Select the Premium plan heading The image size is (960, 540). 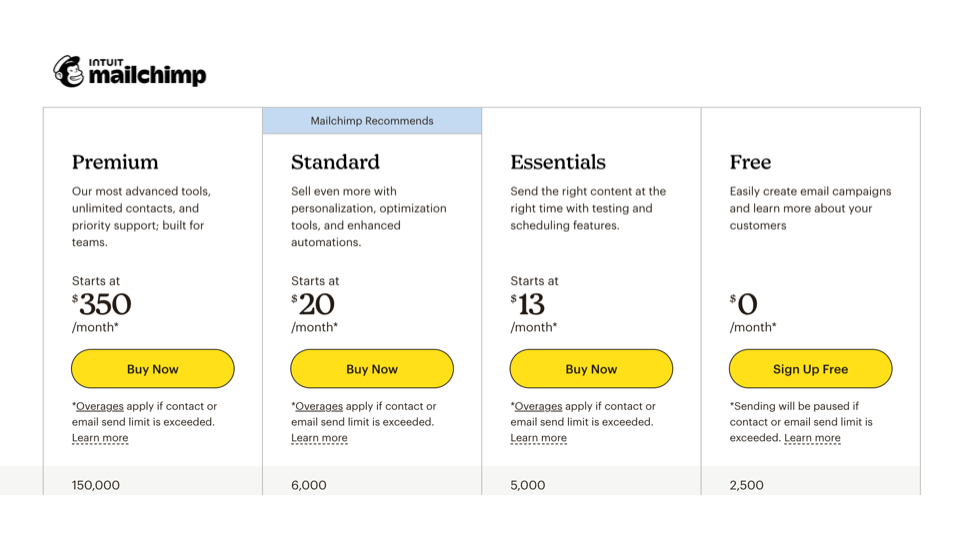115,162
